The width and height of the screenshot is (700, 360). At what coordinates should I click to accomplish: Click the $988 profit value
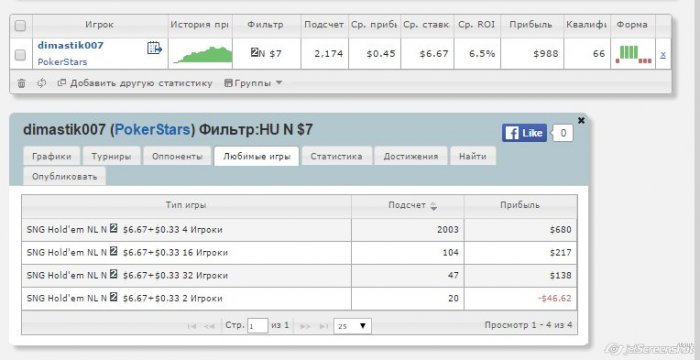pos(546,54)
